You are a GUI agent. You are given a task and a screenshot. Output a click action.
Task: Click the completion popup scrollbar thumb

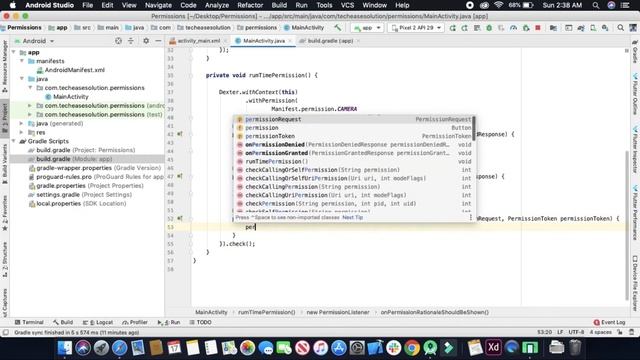(x=473, y=128)
